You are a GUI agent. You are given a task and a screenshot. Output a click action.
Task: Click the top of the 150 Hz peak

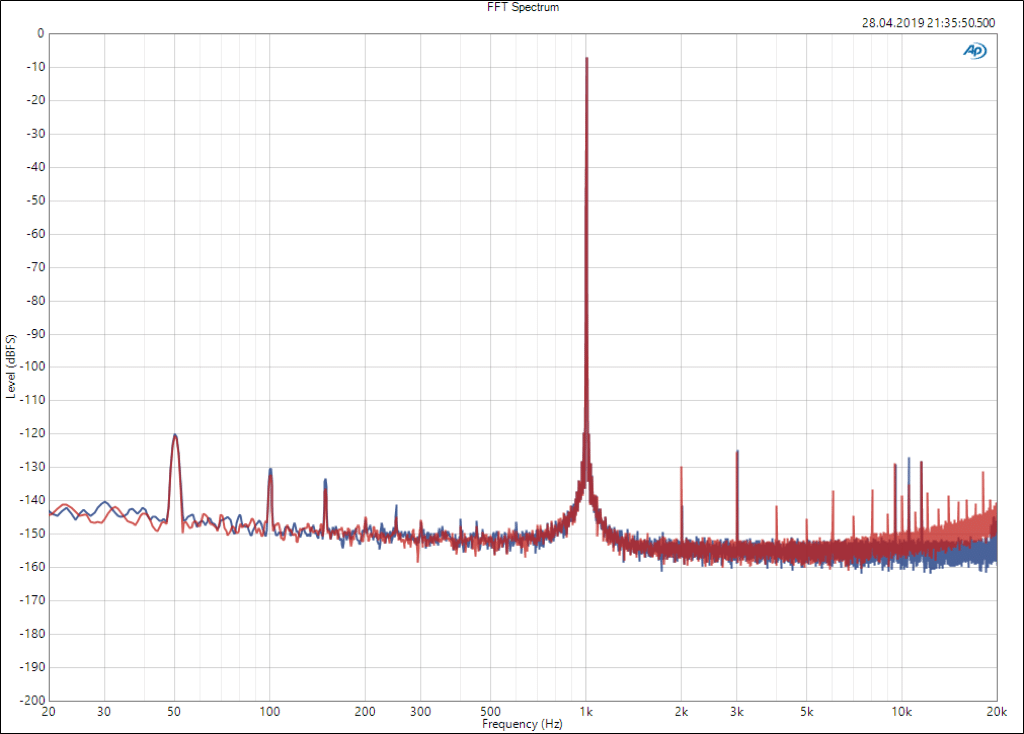[325, 480]
